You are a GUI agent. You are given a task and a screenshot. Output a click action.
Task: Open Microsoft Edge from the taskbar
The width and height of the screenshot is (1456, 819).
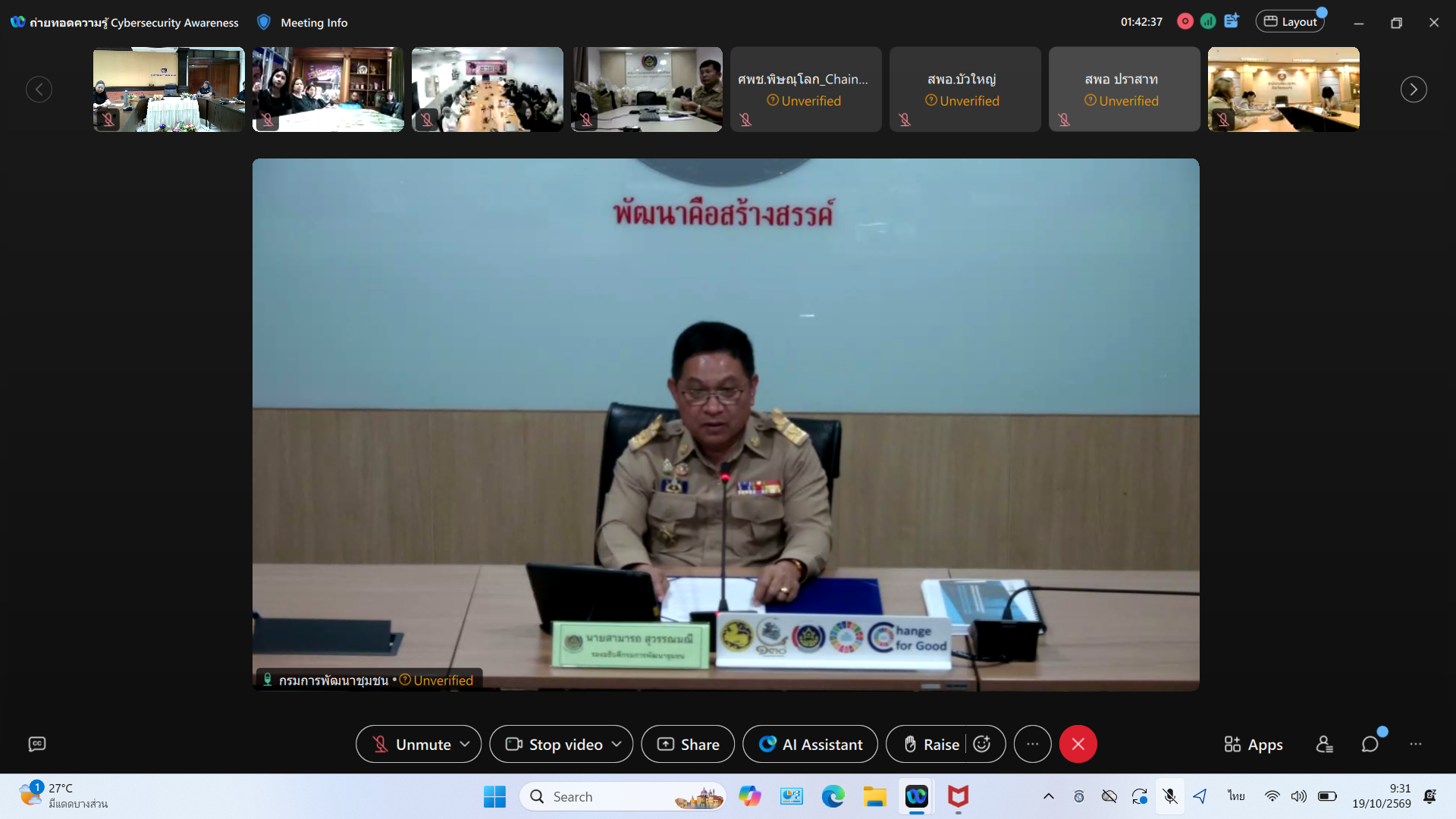833,796
